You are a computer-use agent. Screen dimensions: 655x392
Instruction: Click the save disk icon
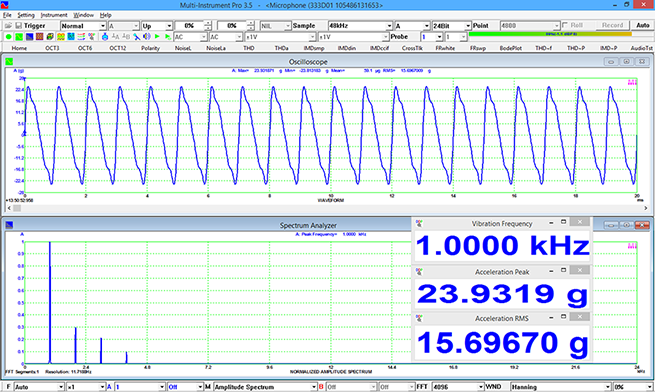coord(18,26)
